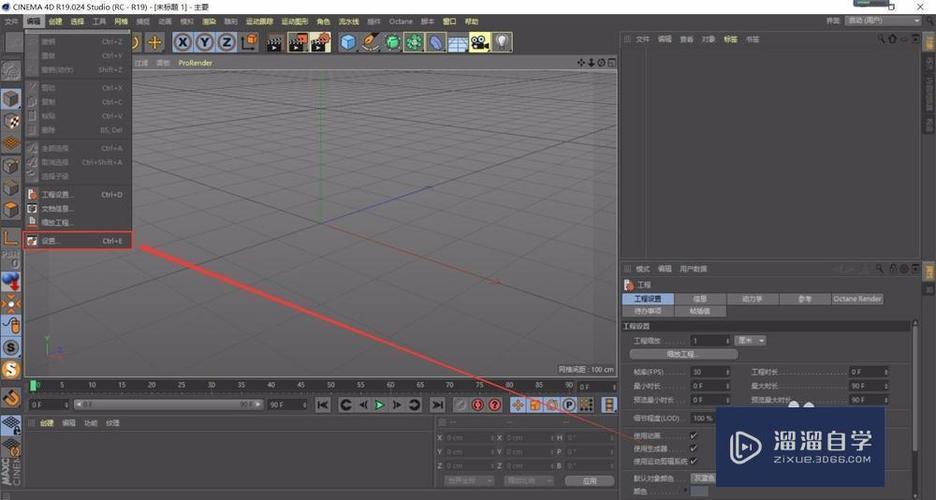This screenshot has width=936, height=500.
Task: Click the Enable Axis L-shaped icon
Action: coord(11,238)
